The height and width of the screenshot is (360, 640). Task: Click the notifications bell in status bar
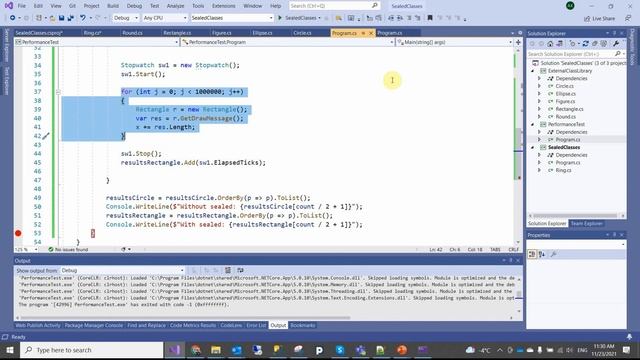pyautogui.click(x=629, y=337)
